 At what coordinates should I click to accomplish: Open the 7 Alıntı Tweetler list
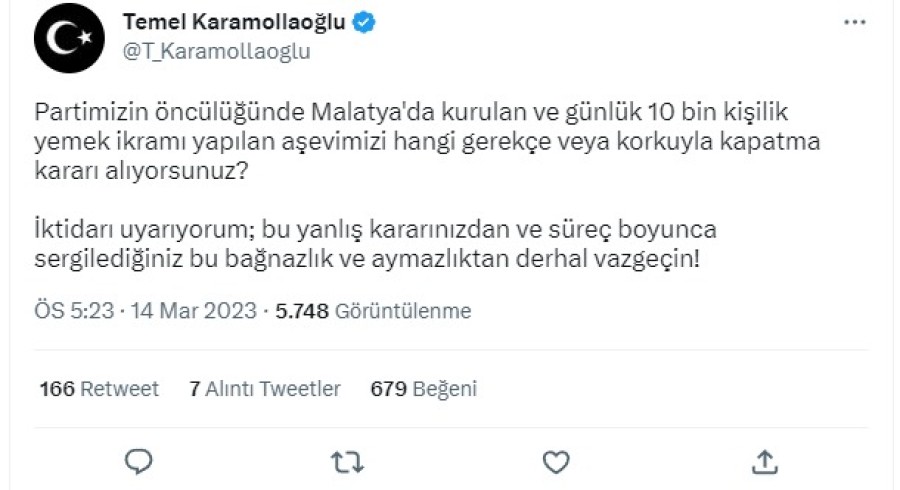265,389
